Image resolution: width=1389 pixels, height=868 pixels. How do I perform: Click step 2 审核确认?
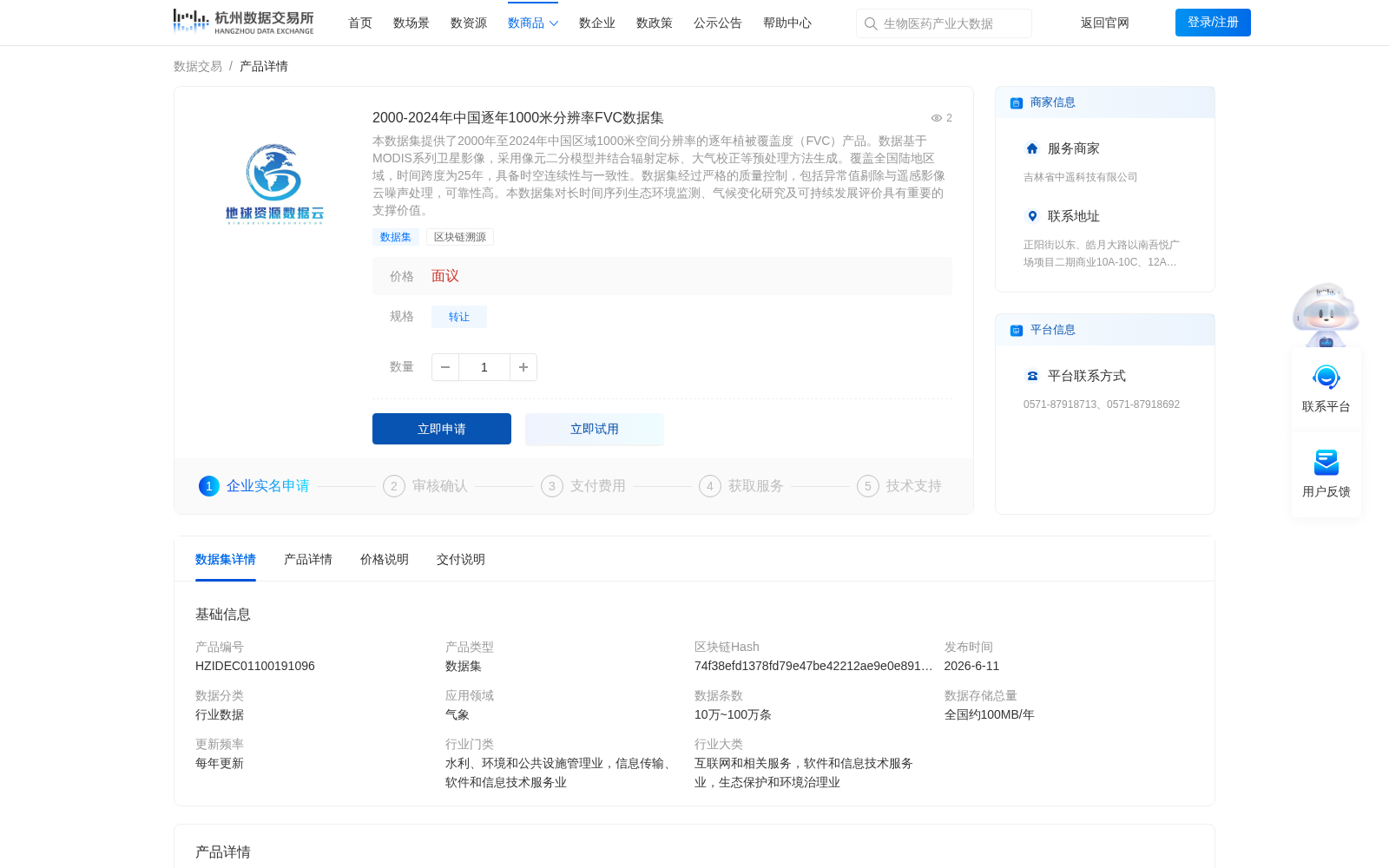tap(425, 486)
